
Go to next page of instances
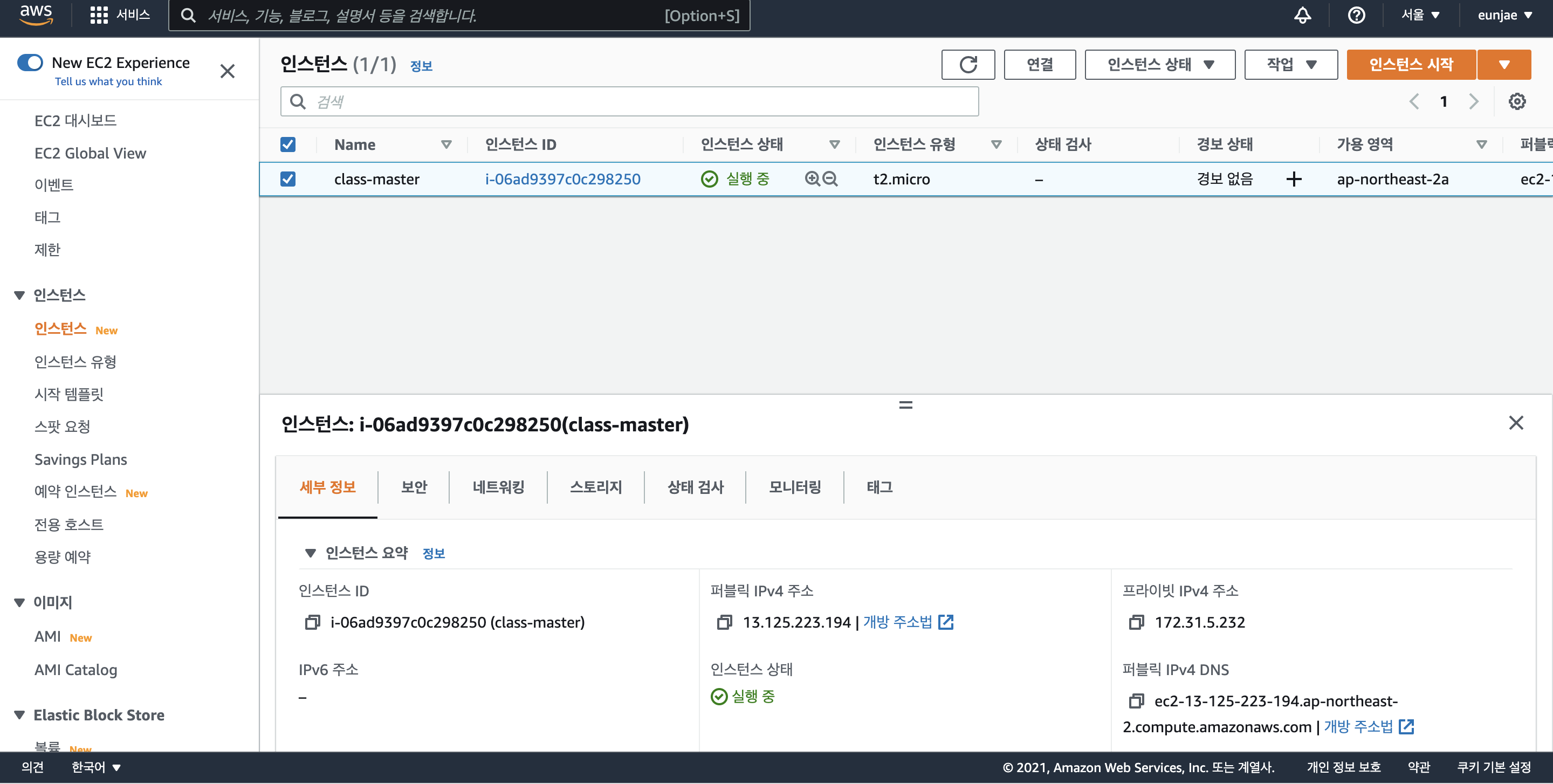pyautogui.click(x=1473, y=101)
